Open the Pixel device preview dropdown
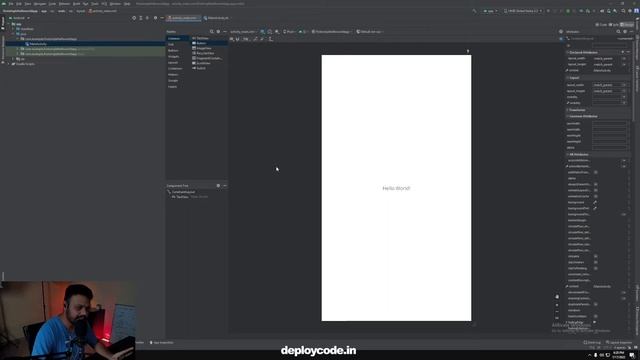This screenshot has width=640, height=360. 289,31
